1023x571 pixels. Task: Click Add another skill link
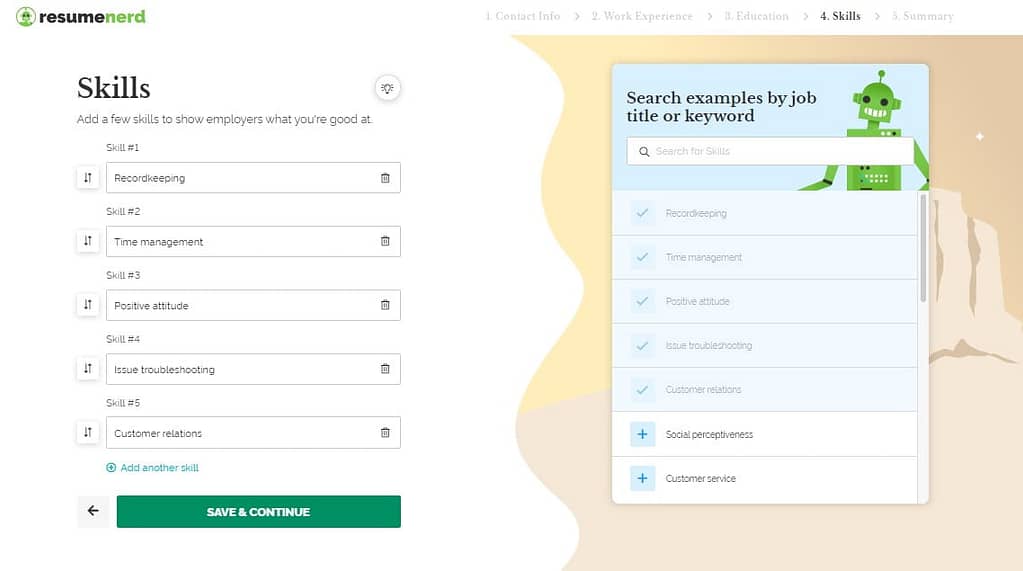pyautogui.click(x=153, y=468)
